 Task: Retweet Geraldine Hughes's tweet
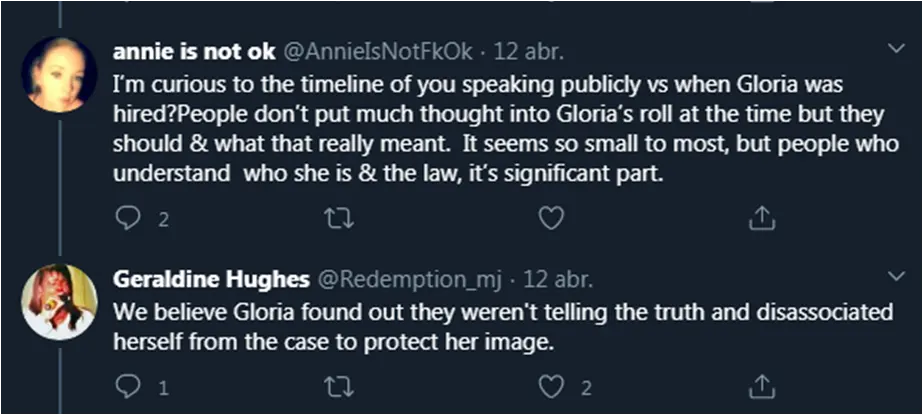pos(337,385)
